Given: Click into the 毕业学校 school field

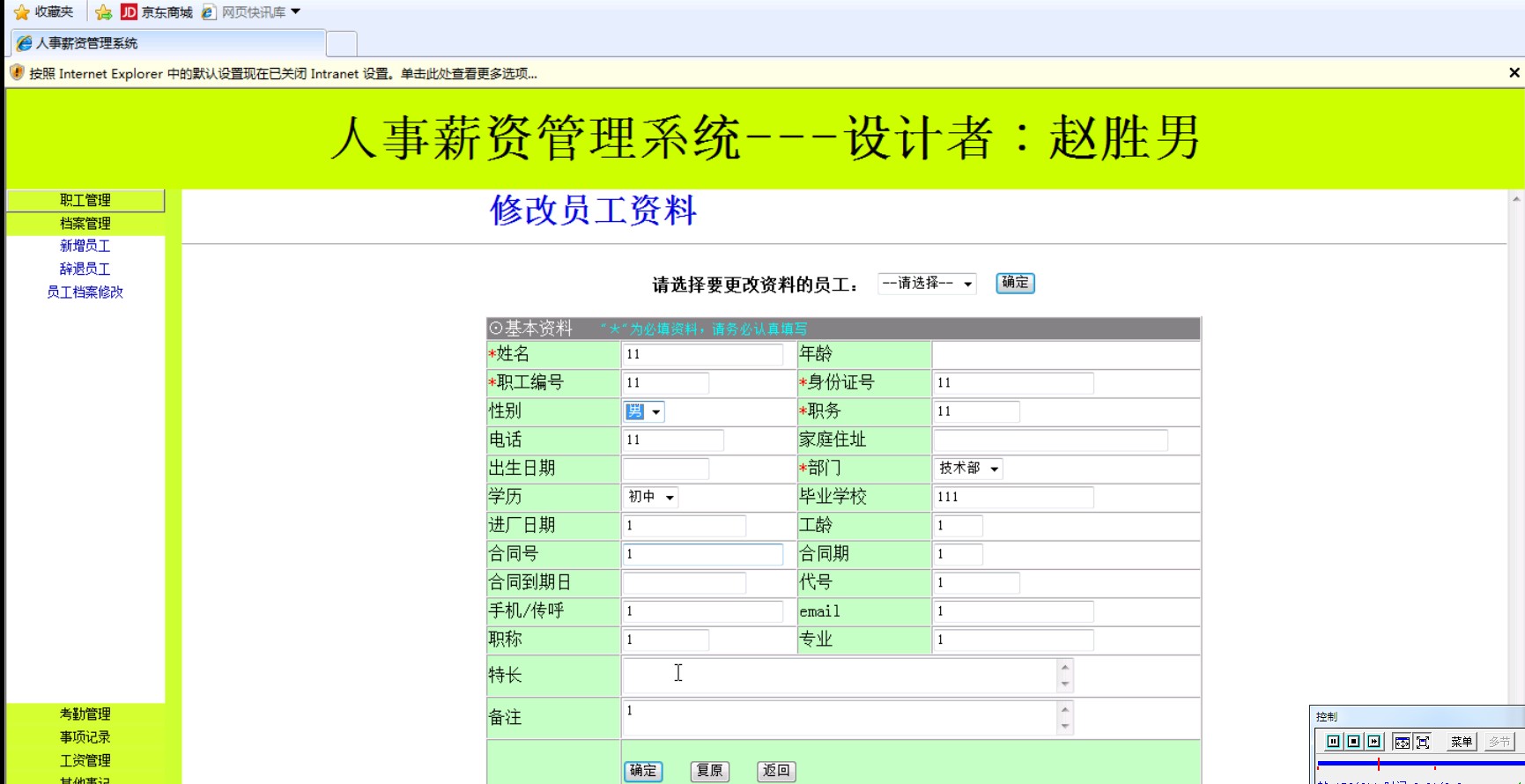Looking at the screenshot, I should pos(1013,497).
